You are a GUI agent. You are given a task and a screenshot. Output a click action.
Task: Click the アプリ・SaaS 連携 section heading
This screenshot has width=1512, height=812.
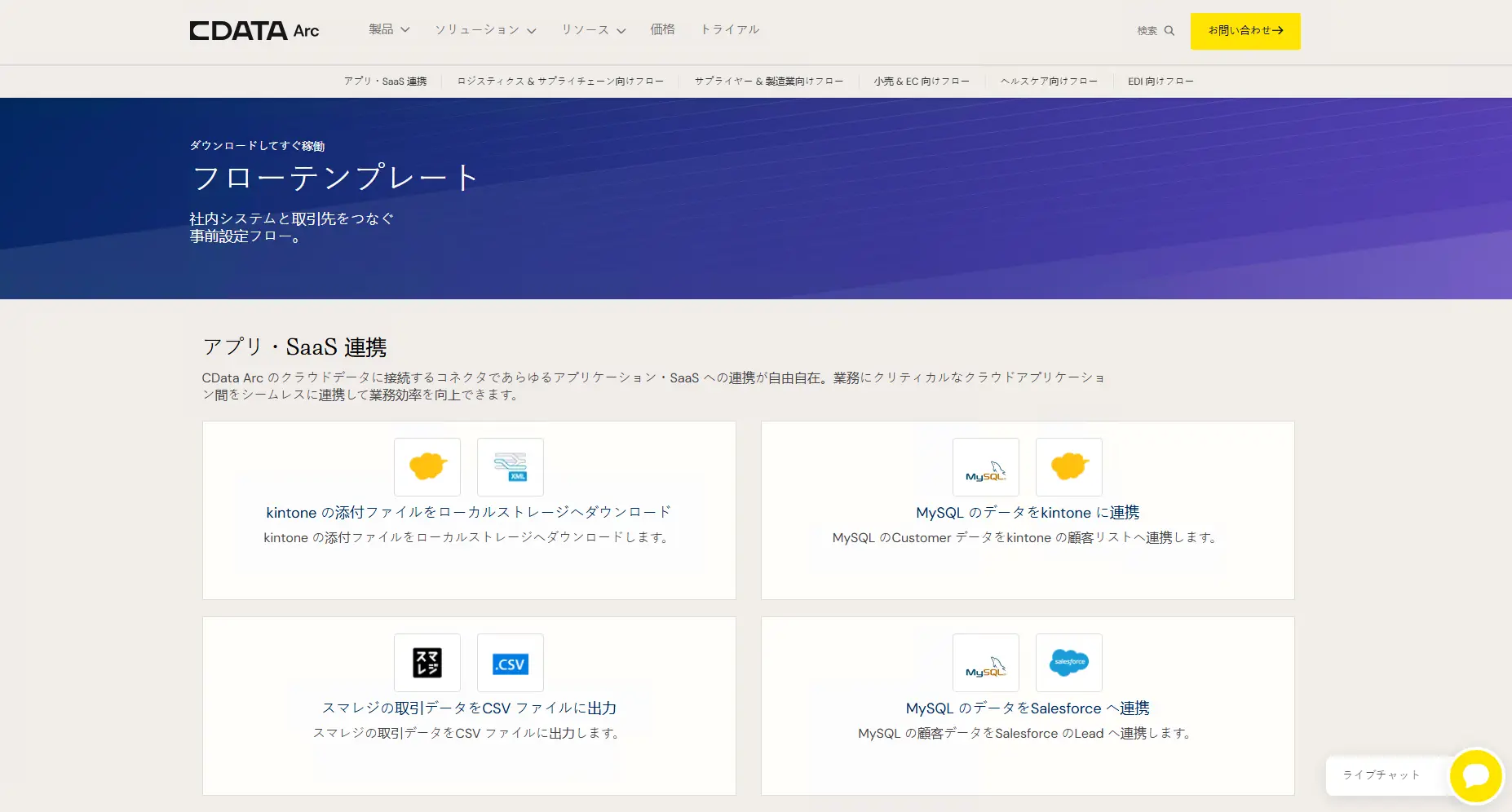294,346
